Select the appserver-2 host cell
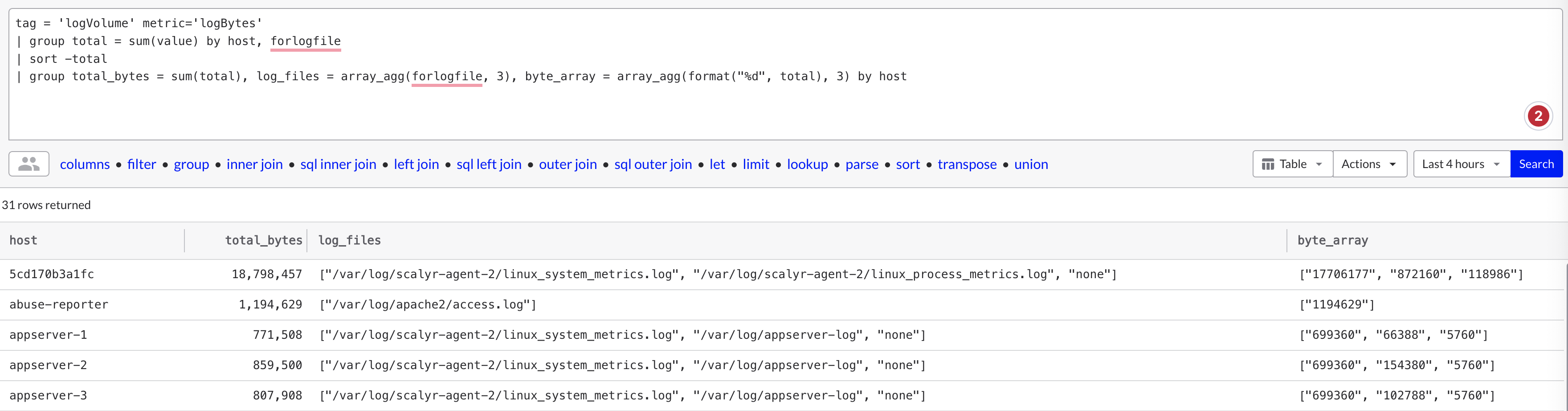The height and width of the screenshot is (411, 1568). [48, 366]
